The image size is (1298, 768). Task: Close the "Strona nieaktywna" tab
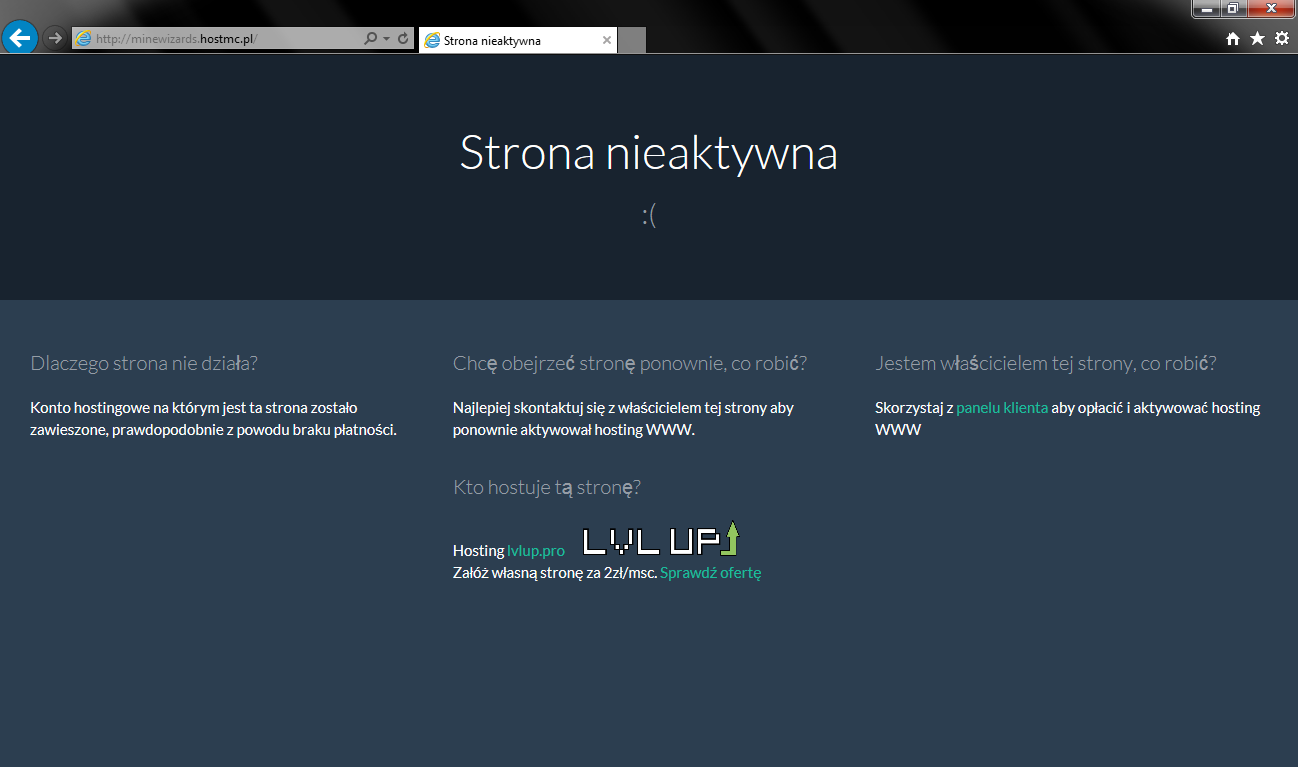pos(606,41)
